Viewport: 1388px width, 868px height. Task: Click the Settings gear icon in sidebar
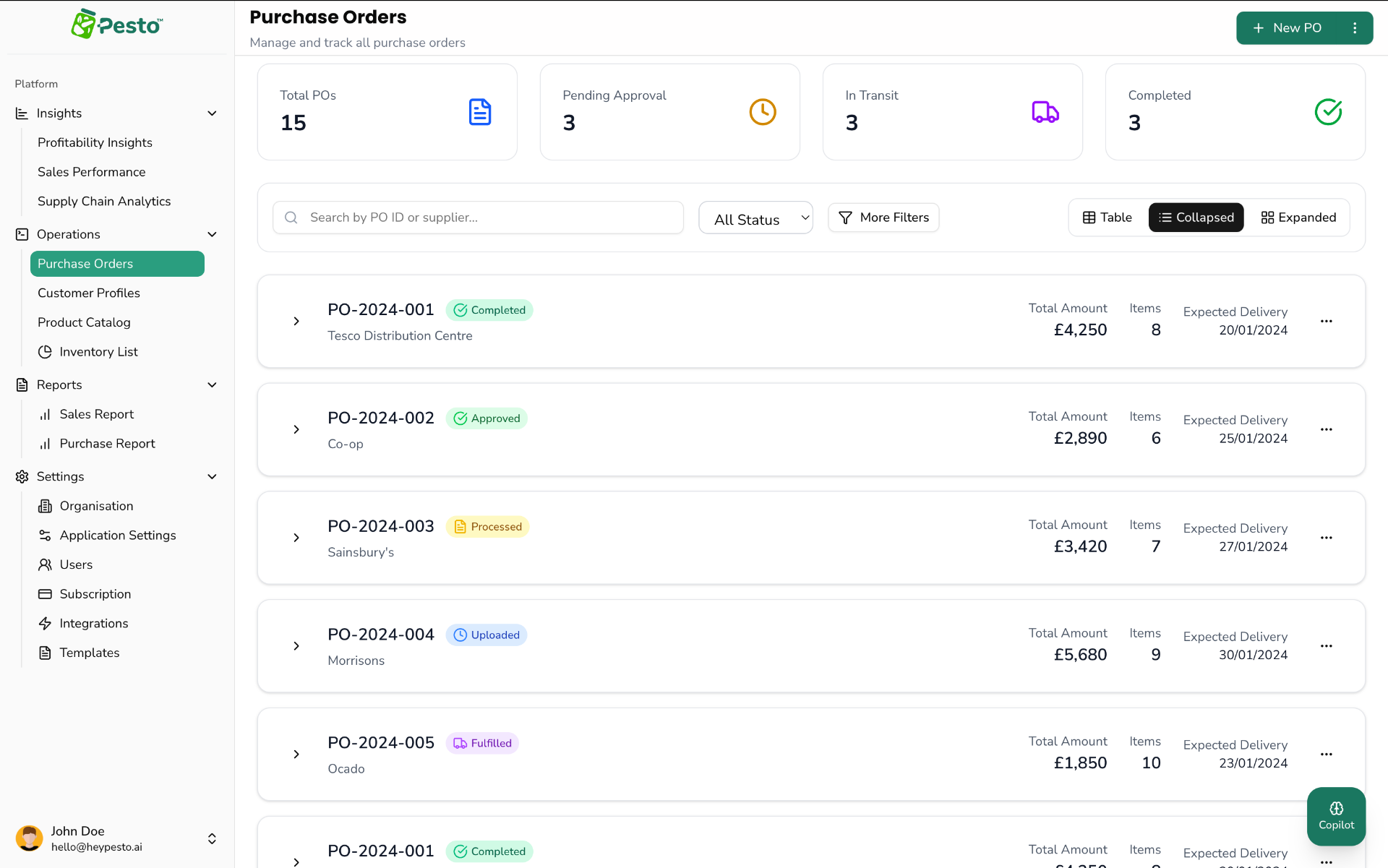tap(21, 476)
